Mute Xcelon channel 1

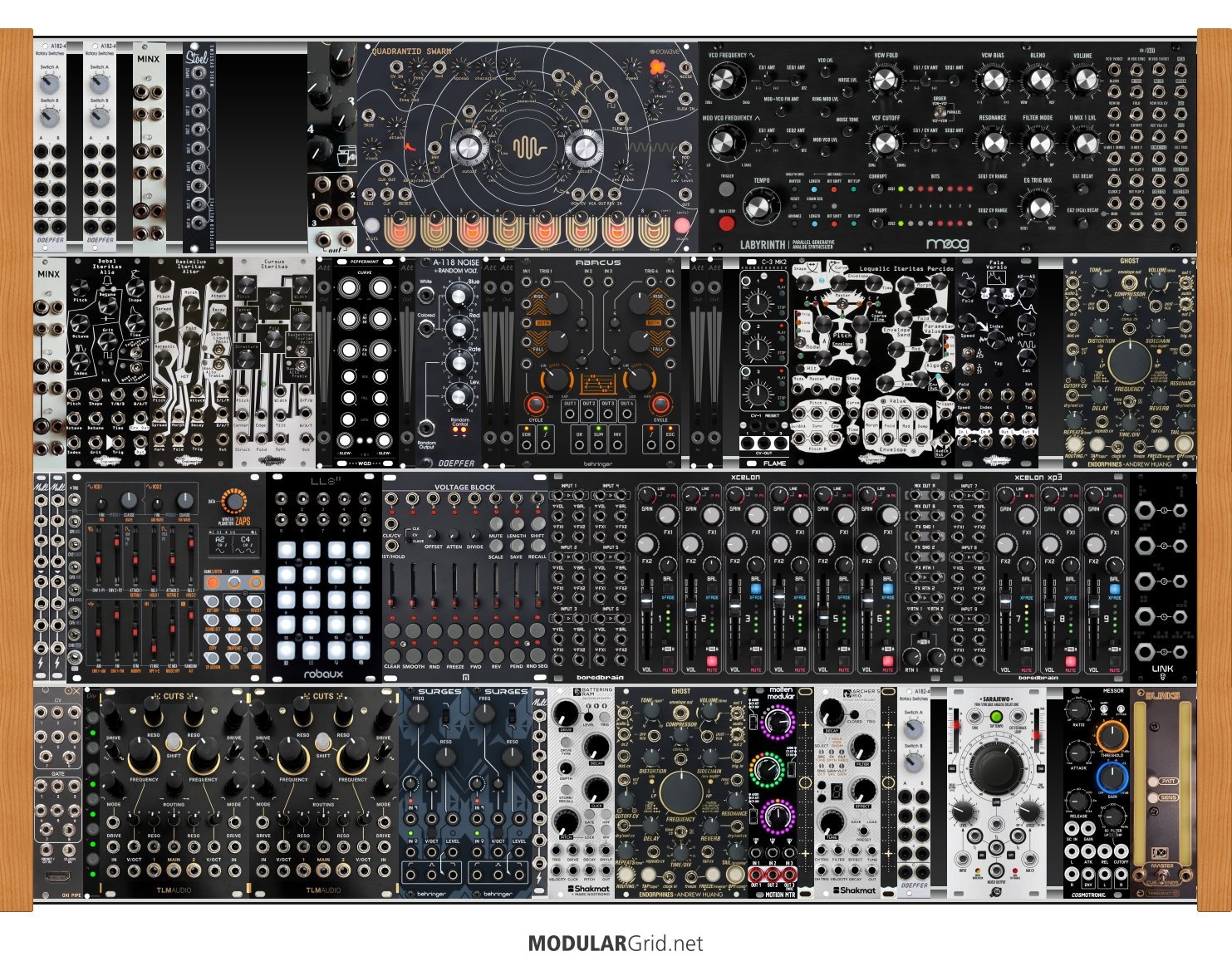(668, 662)
